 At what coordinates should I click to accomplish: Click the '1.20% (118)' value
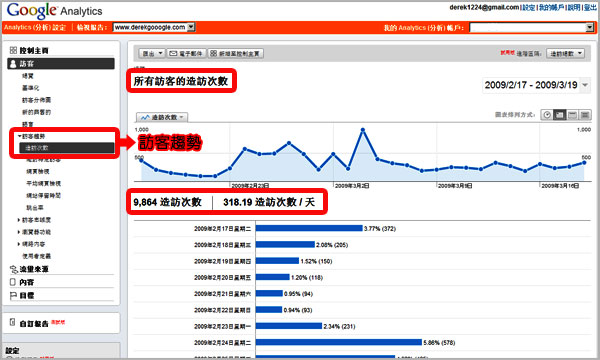(x=307, y=277)
